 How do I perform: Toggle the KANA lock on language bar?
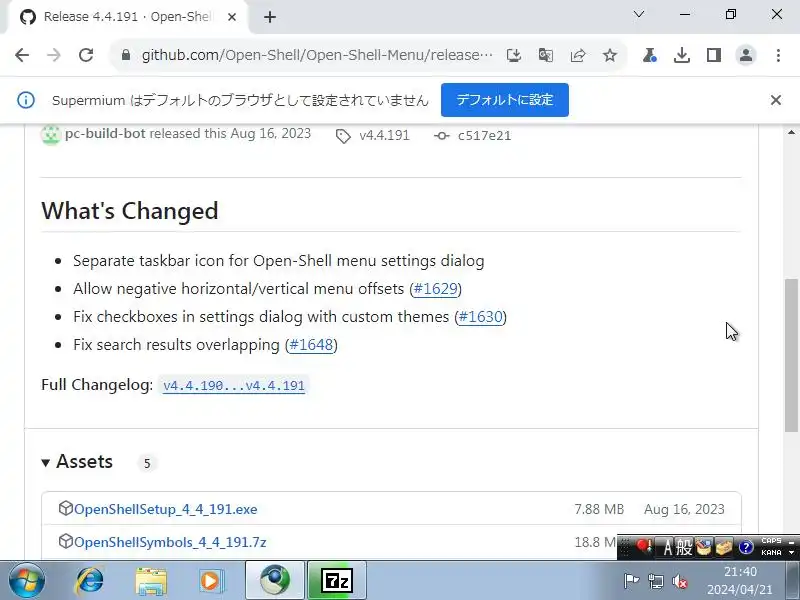[771, 553]
